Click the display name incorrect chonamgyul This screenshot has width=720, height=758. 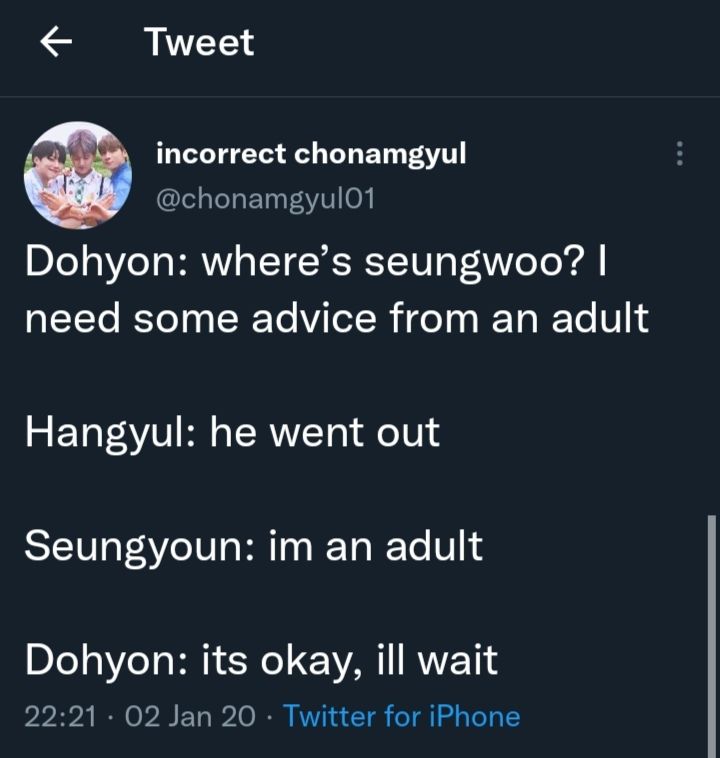311,154
